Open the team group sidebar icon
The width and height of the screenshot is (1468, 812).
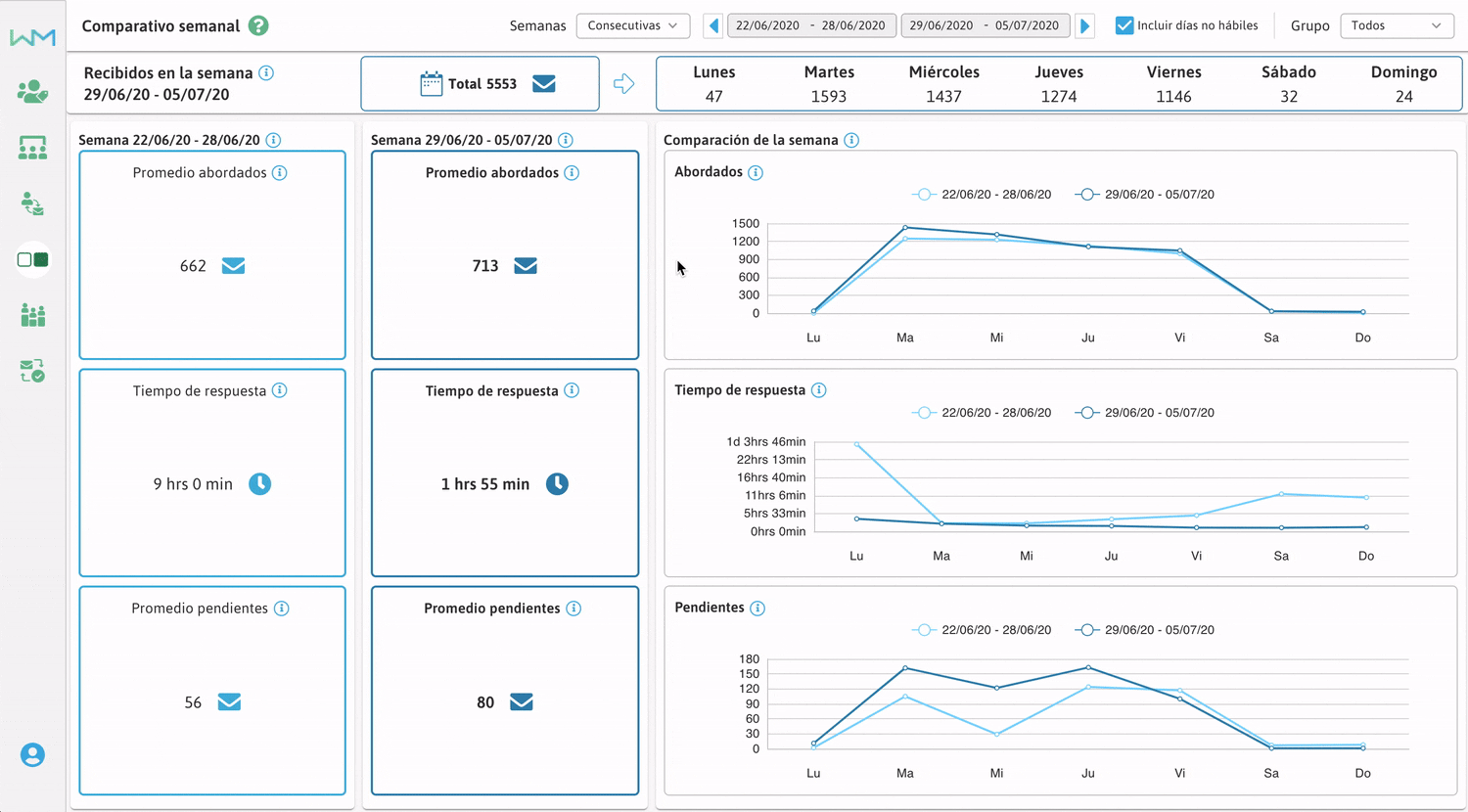32,315
